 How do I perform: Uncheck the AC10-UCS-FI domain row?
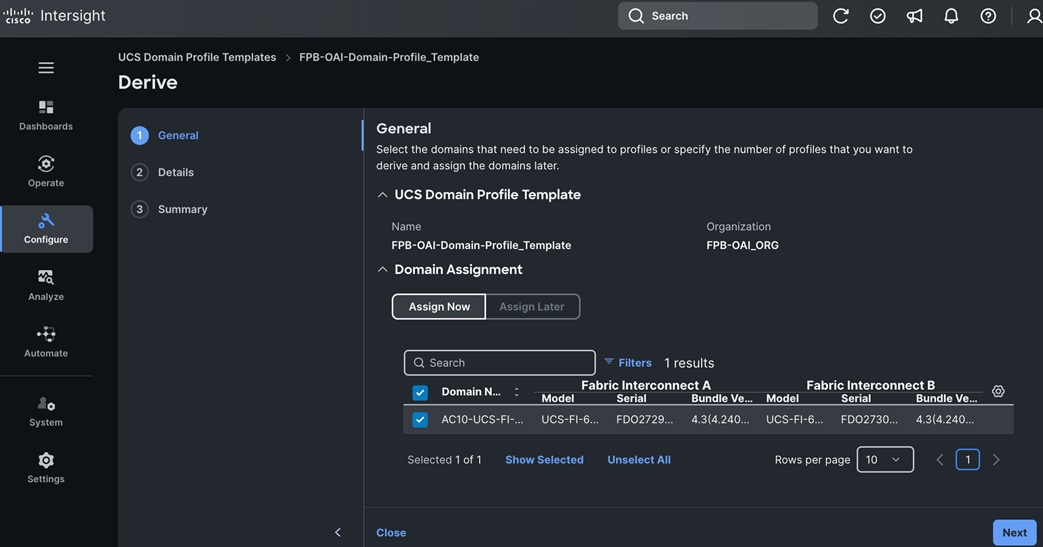420,420
